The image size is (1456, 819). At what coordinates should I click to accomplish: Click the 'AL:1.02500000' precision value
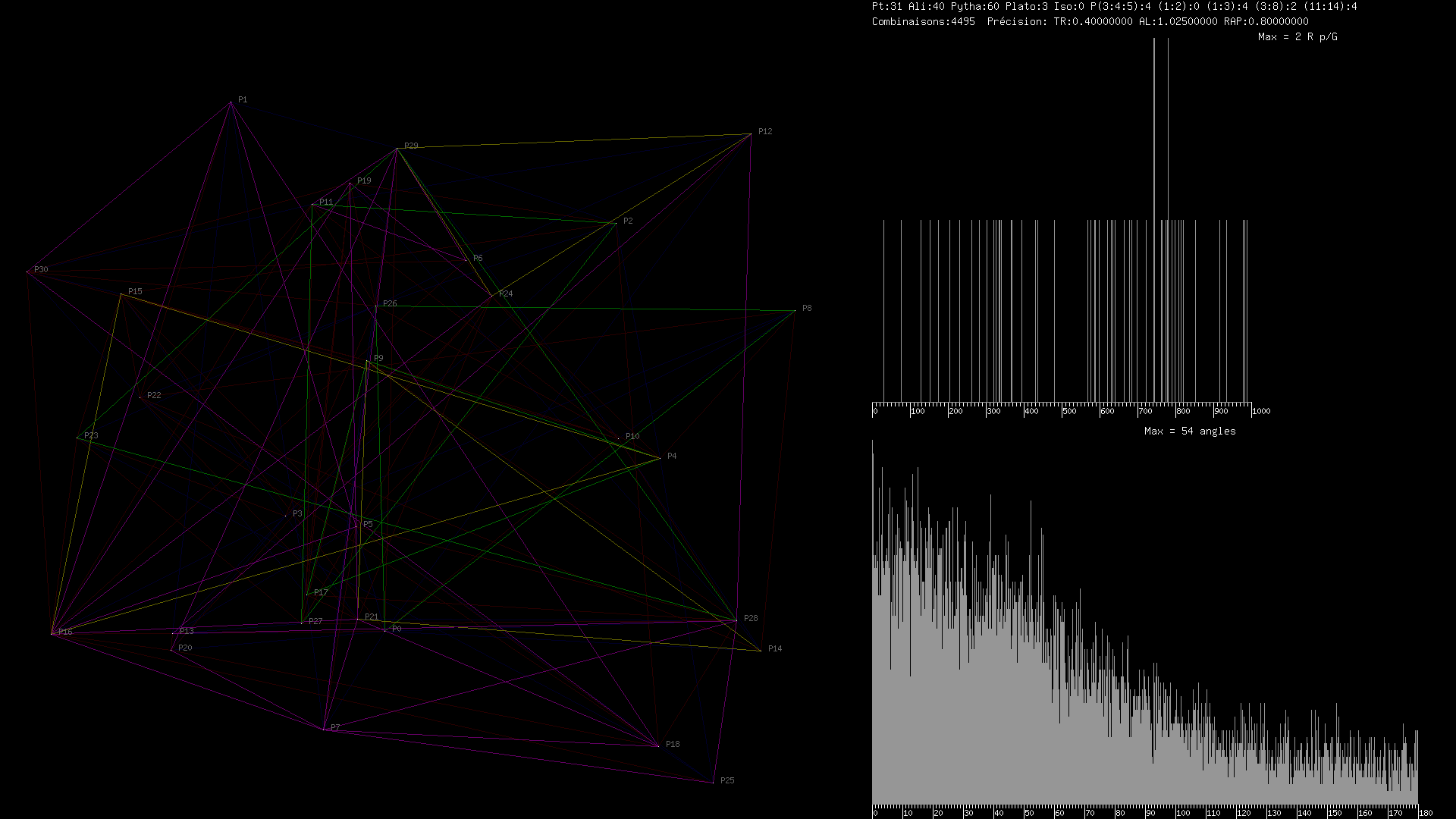pyautogui.click(x=1178, y=22)
